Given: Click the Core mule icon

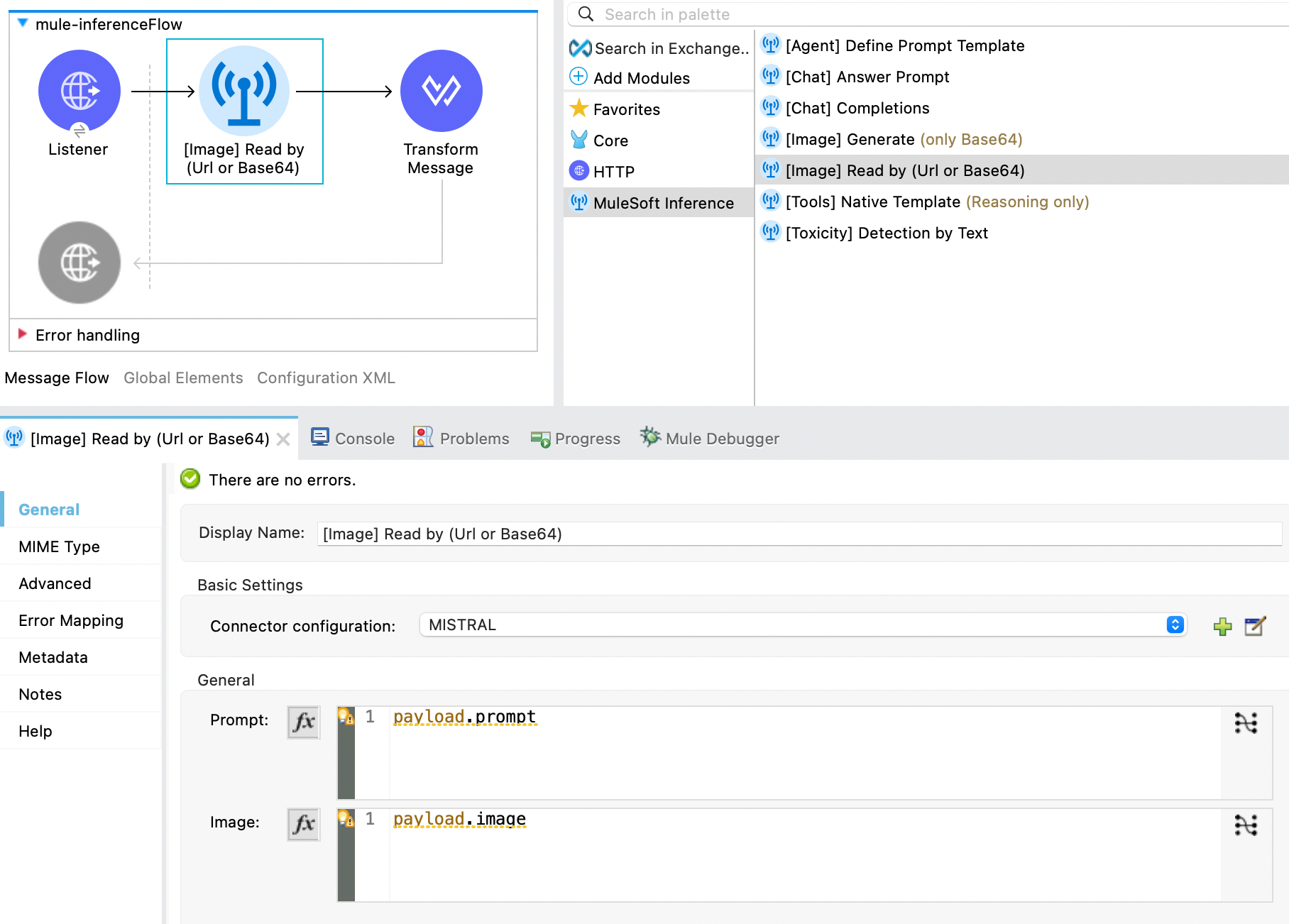Looking at the screenshot, I should (579, 140).
